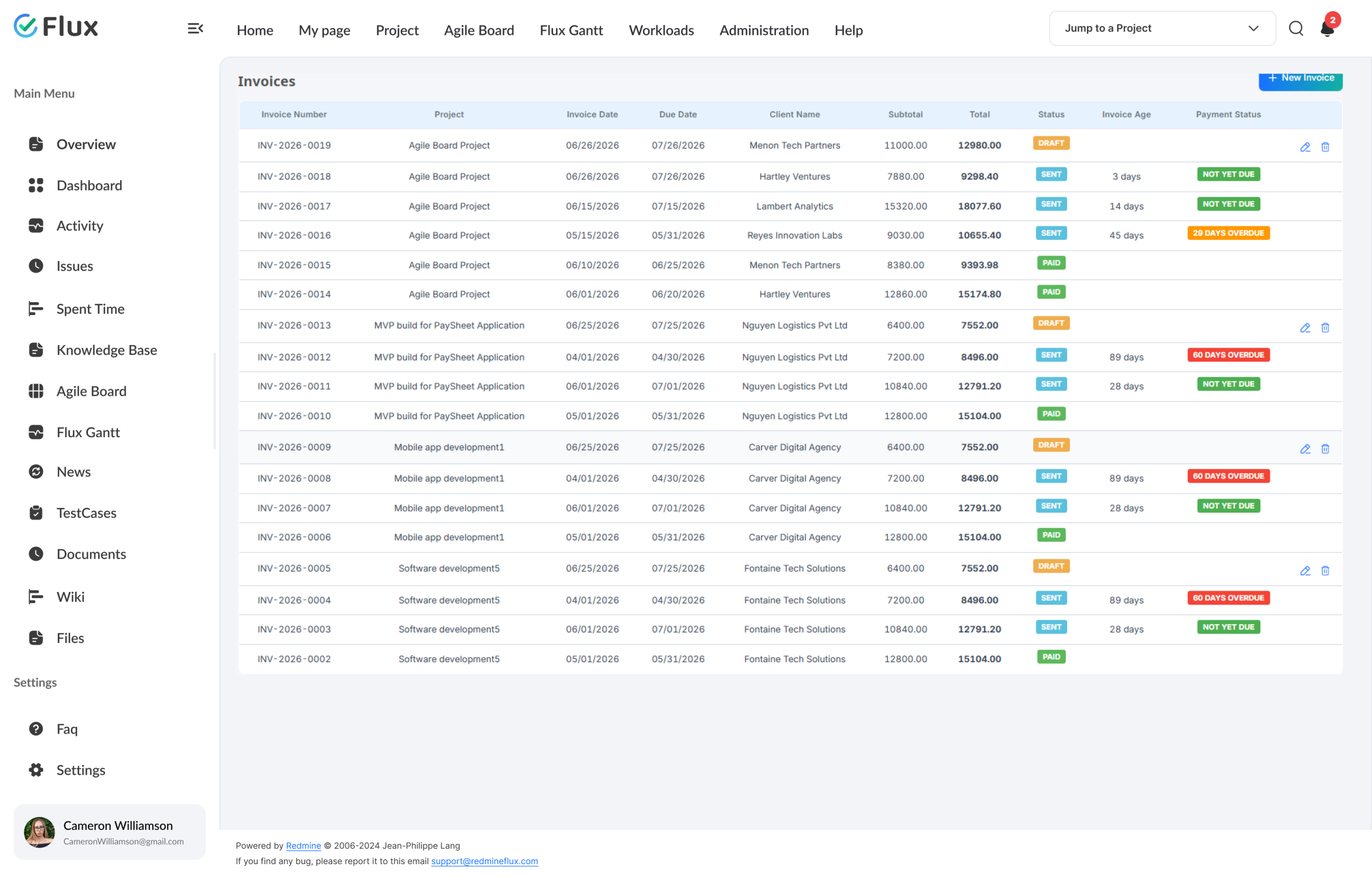The height and width of the screenshot is (877, 1372).
Task: Open the notifications bell icon
Action: [1327, 28]
